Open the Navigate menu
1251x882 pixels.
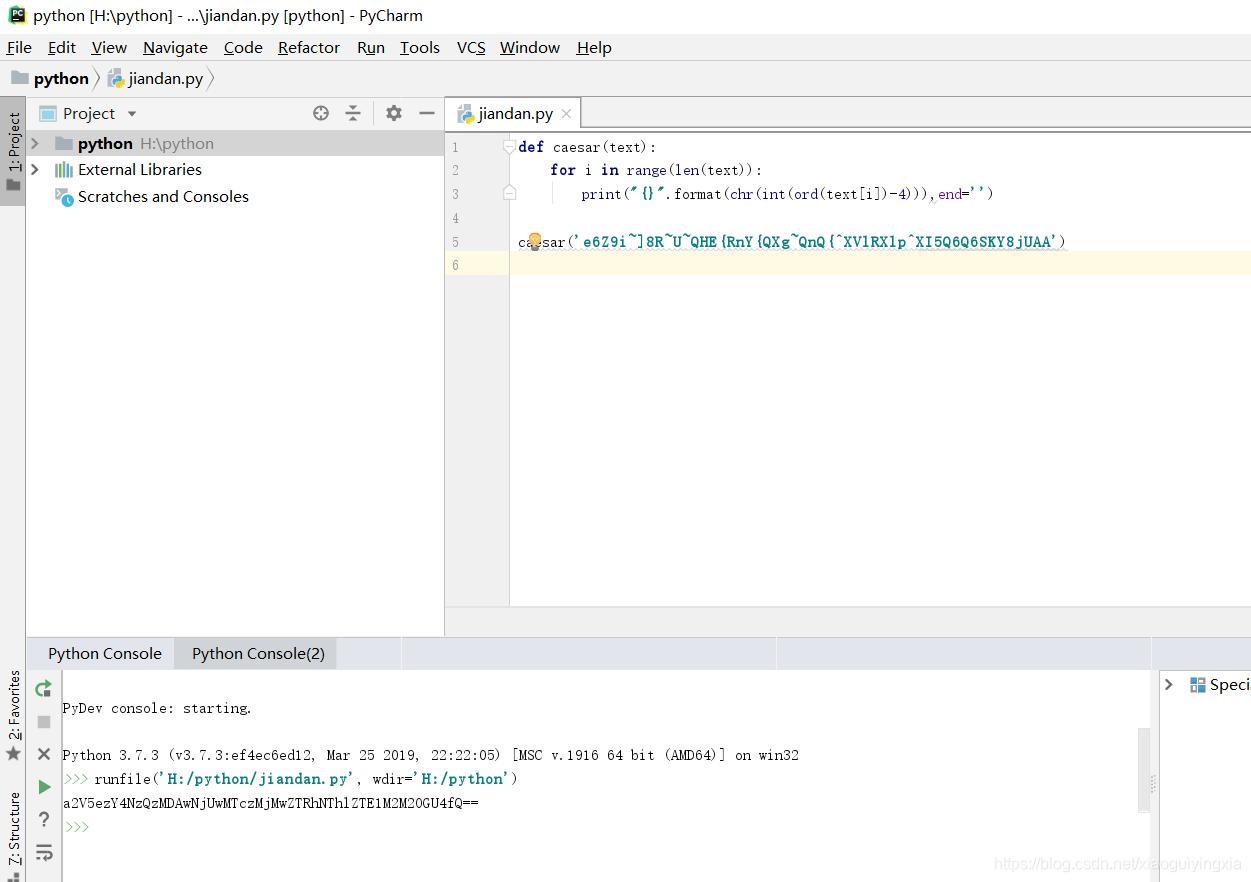coord(175,47)
